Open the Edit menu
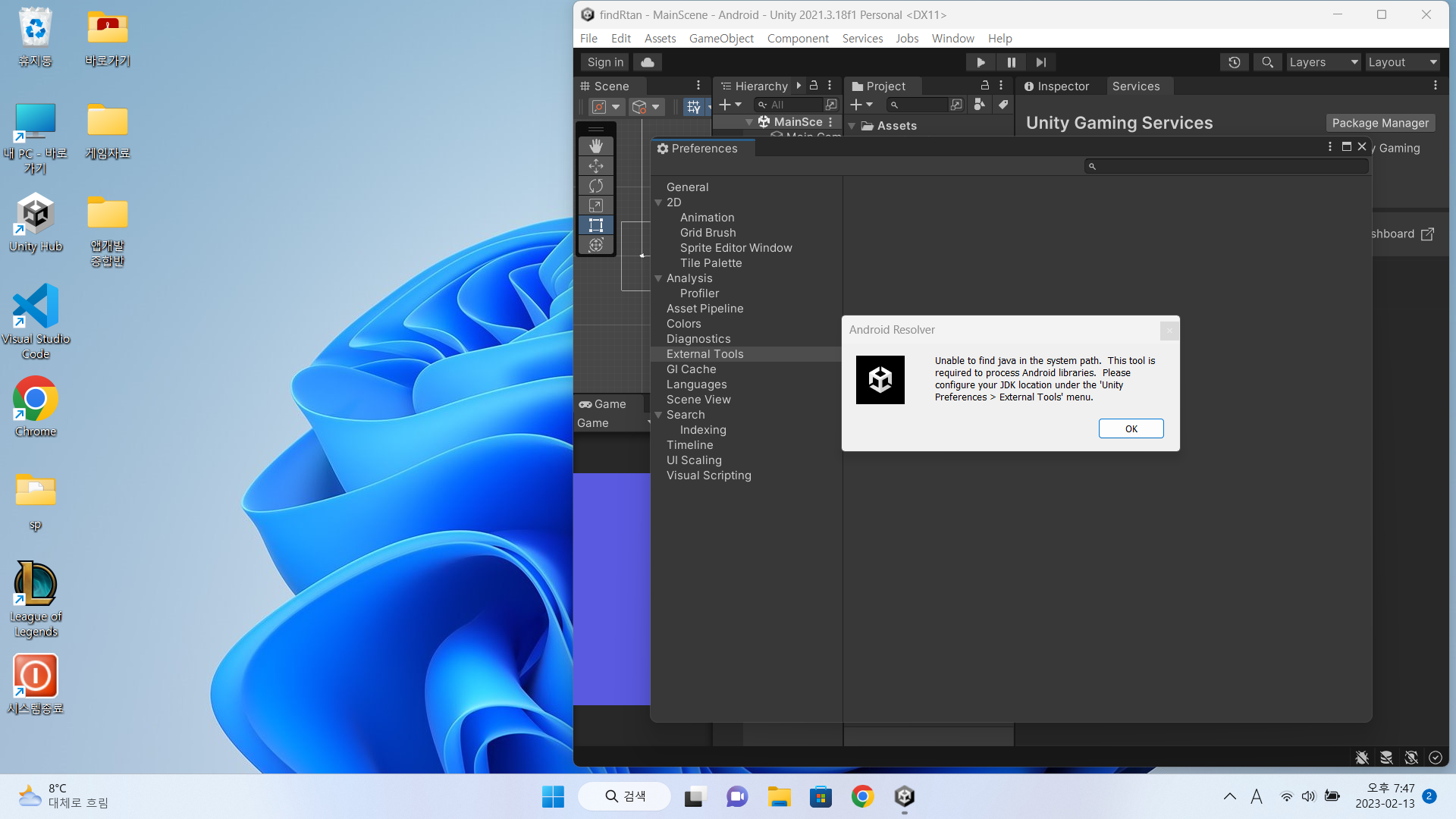 point(621,39)
